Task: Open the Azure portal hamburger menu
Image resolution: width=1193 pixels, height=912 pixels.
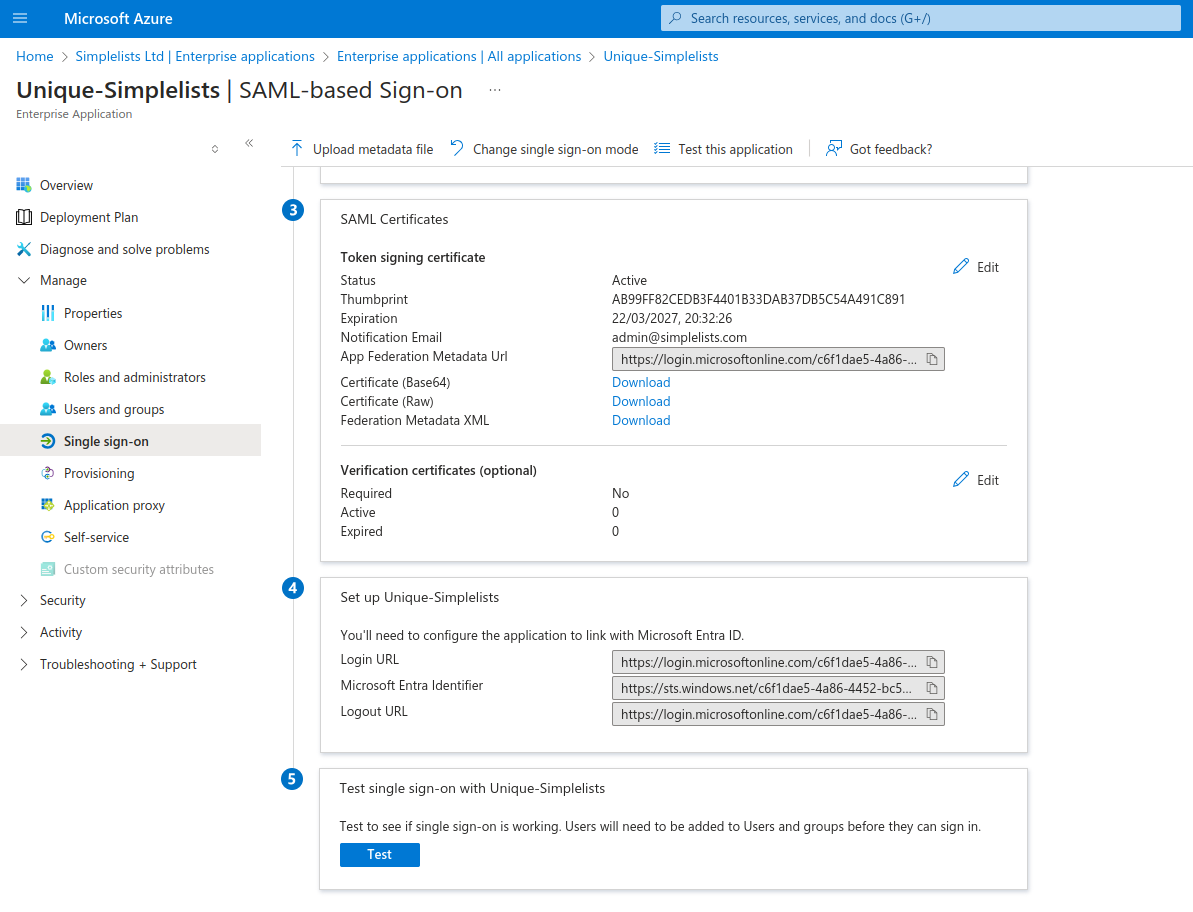Action: [21, 18]
